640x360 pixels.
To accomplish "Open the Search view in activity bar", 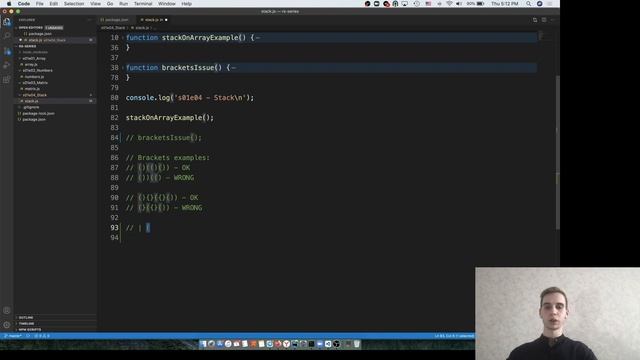I will (x=7, y=36).
